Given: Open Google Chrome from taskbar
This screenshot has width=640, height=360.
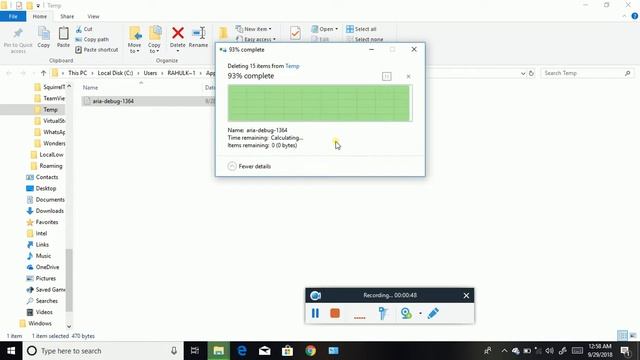Looking at the screenshot, I should tap(311, 351).
